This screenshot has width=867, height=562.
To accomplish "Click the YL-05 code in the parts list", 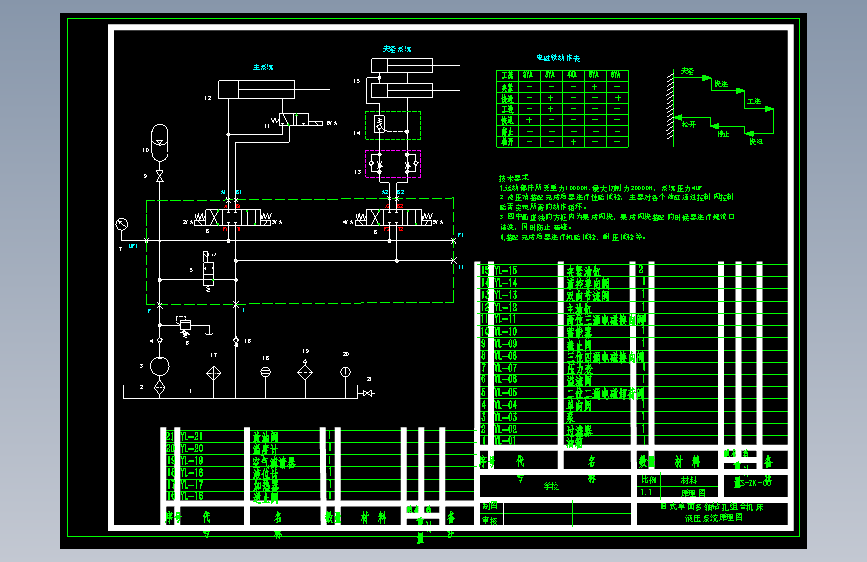I will [x=505, y=392].
